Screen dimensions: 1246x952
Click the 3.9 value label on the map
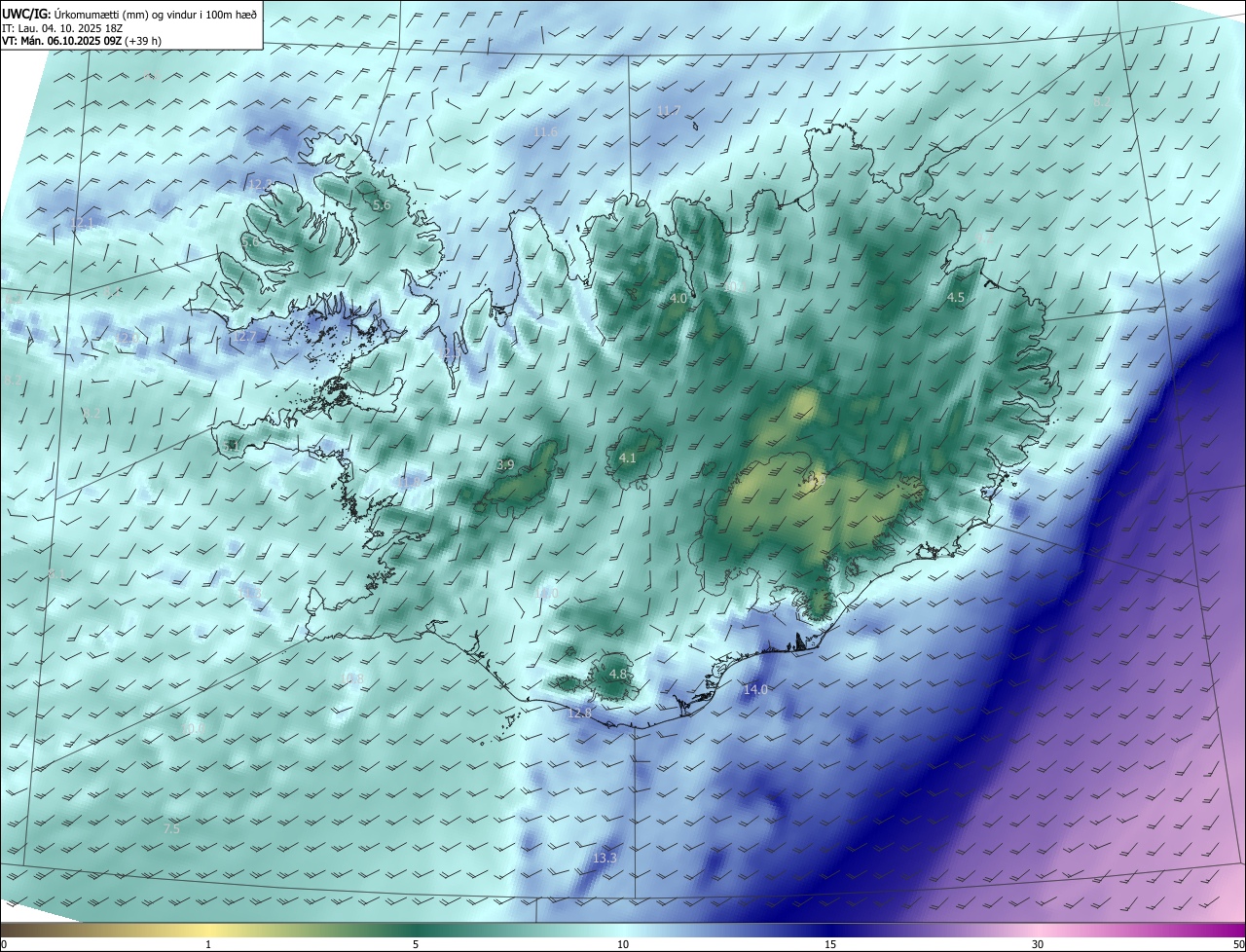(x=505, y=465)
